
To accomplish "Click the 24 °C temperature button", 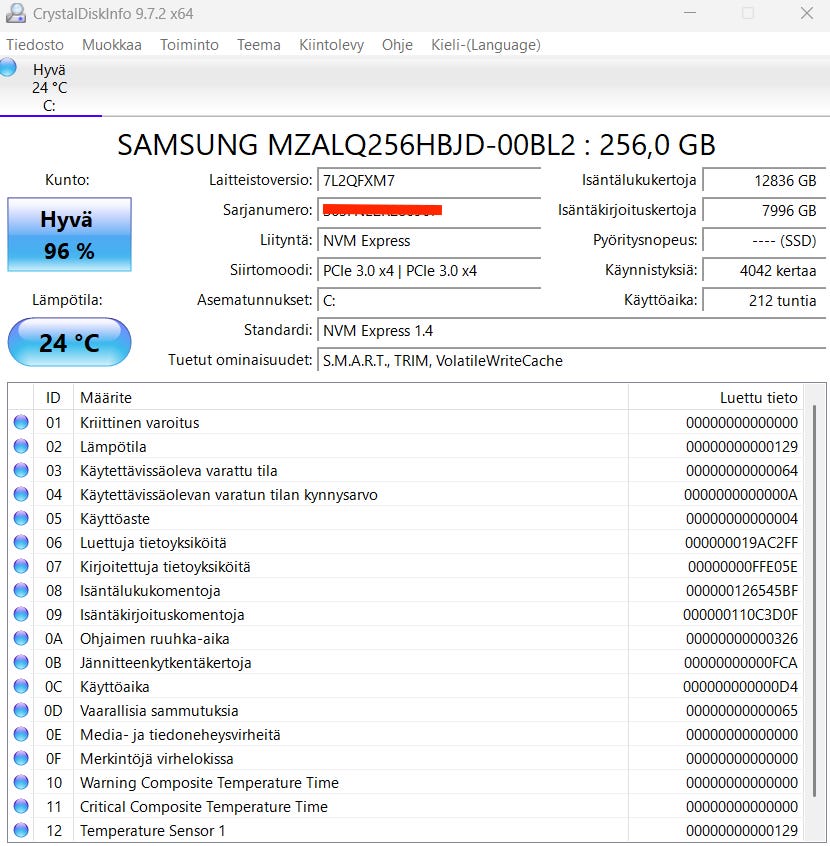I will [x=69, y=343].
